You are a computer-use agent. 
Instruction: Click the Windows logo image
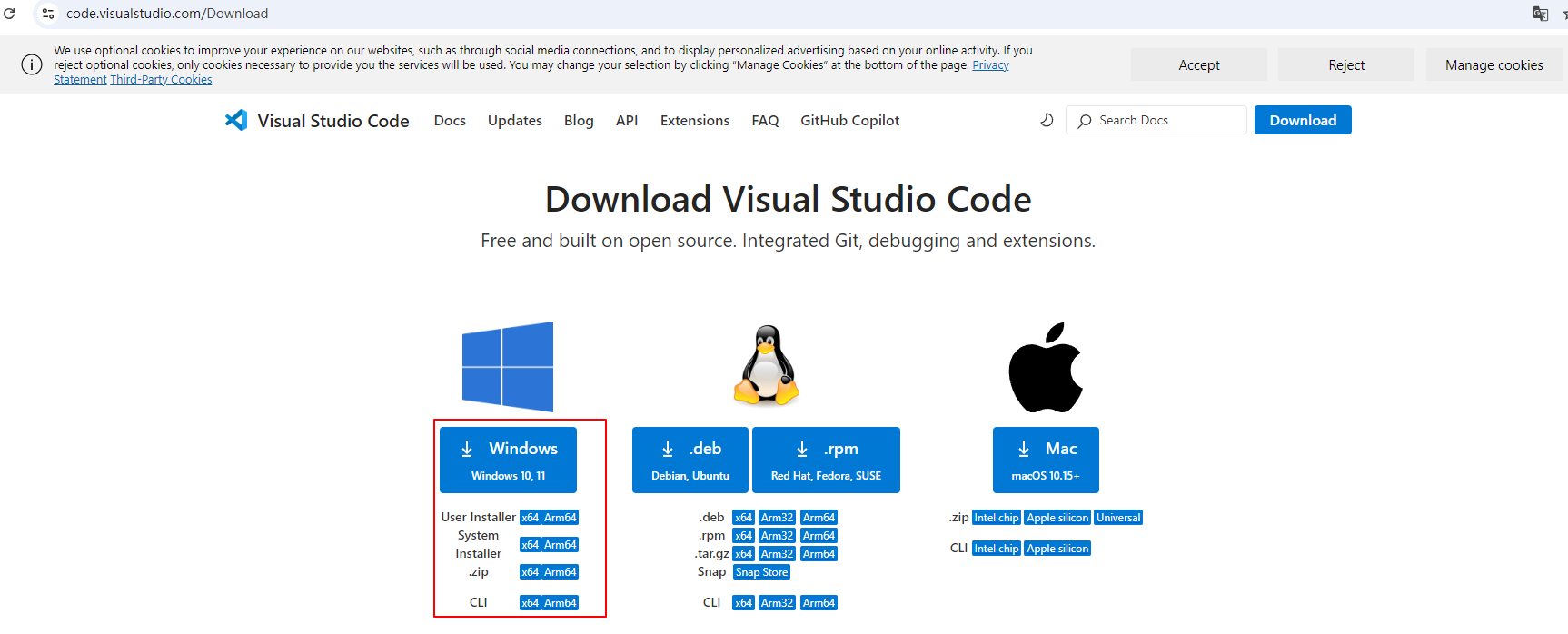pyautogui.click(x=508, y=367)
